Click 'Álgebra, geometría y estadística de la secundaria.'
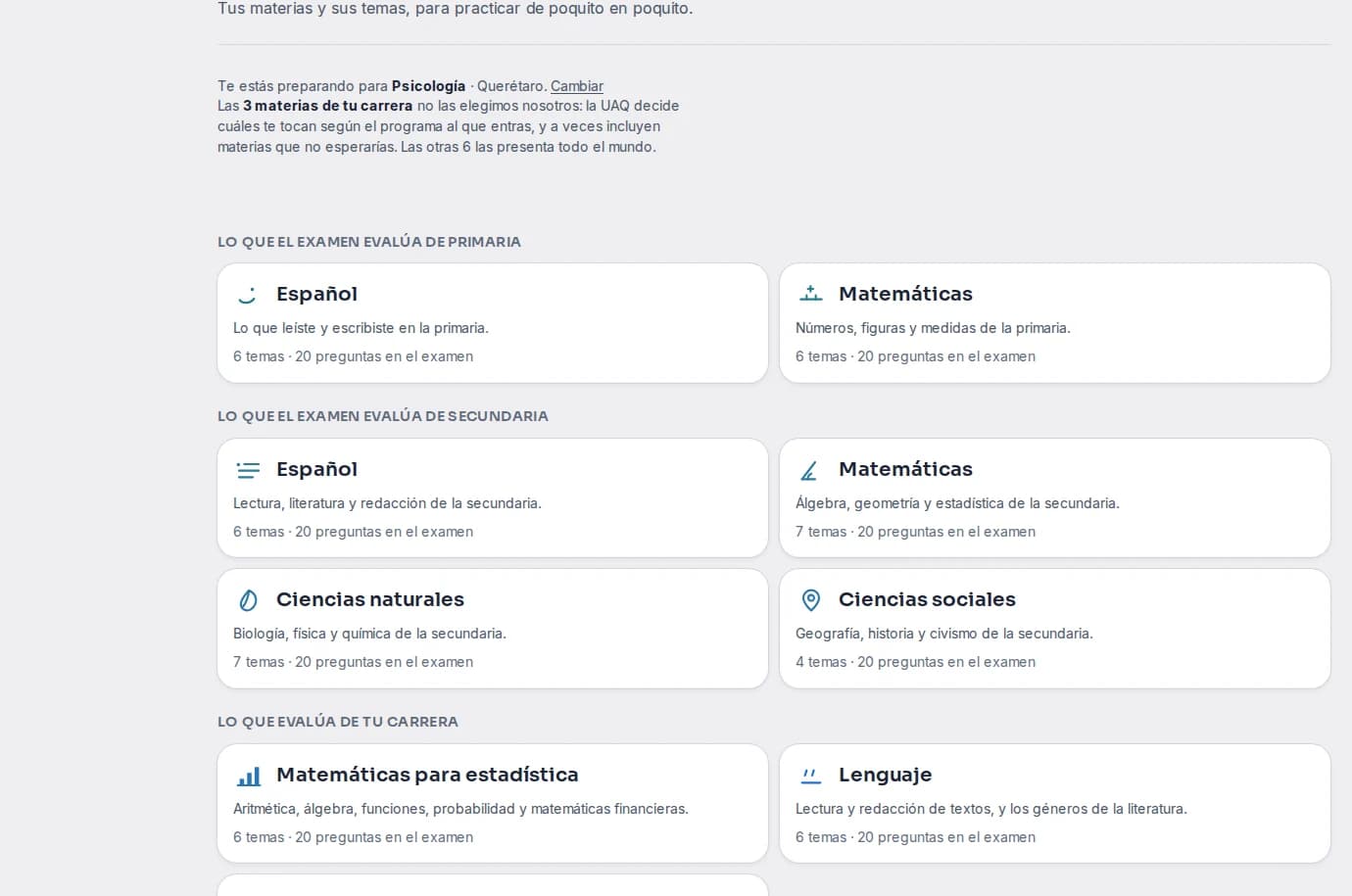This screenshot has height=896, width=1352. click(957, 503)
